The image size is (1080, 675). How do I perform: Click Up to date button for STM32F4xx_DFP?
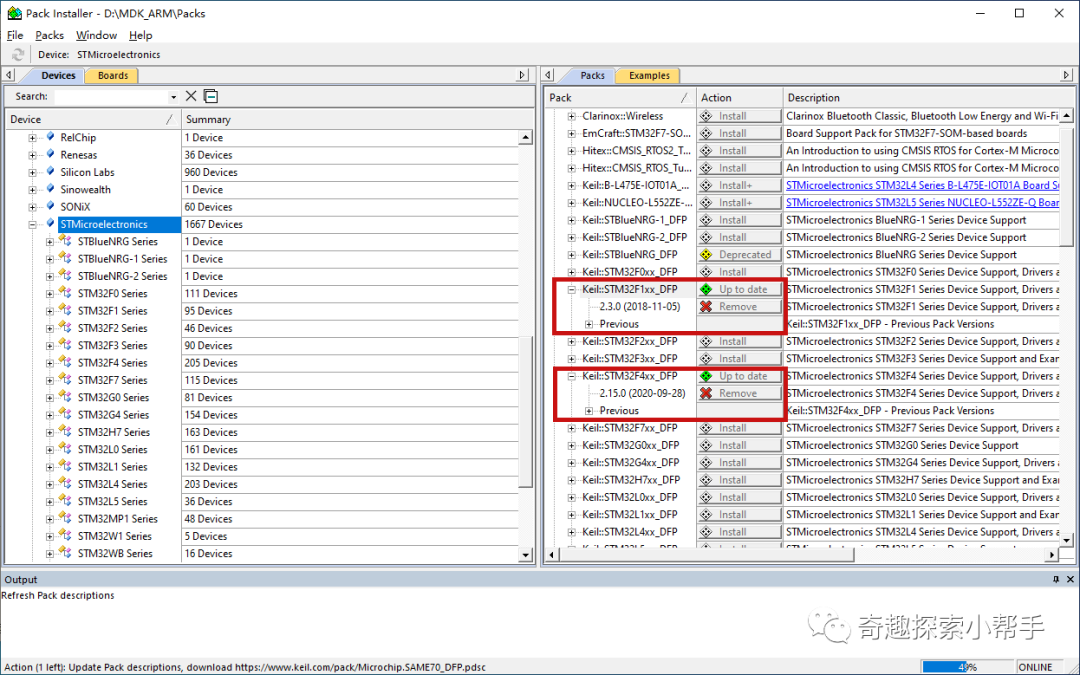pyautogui.click(x=740, y=376)
